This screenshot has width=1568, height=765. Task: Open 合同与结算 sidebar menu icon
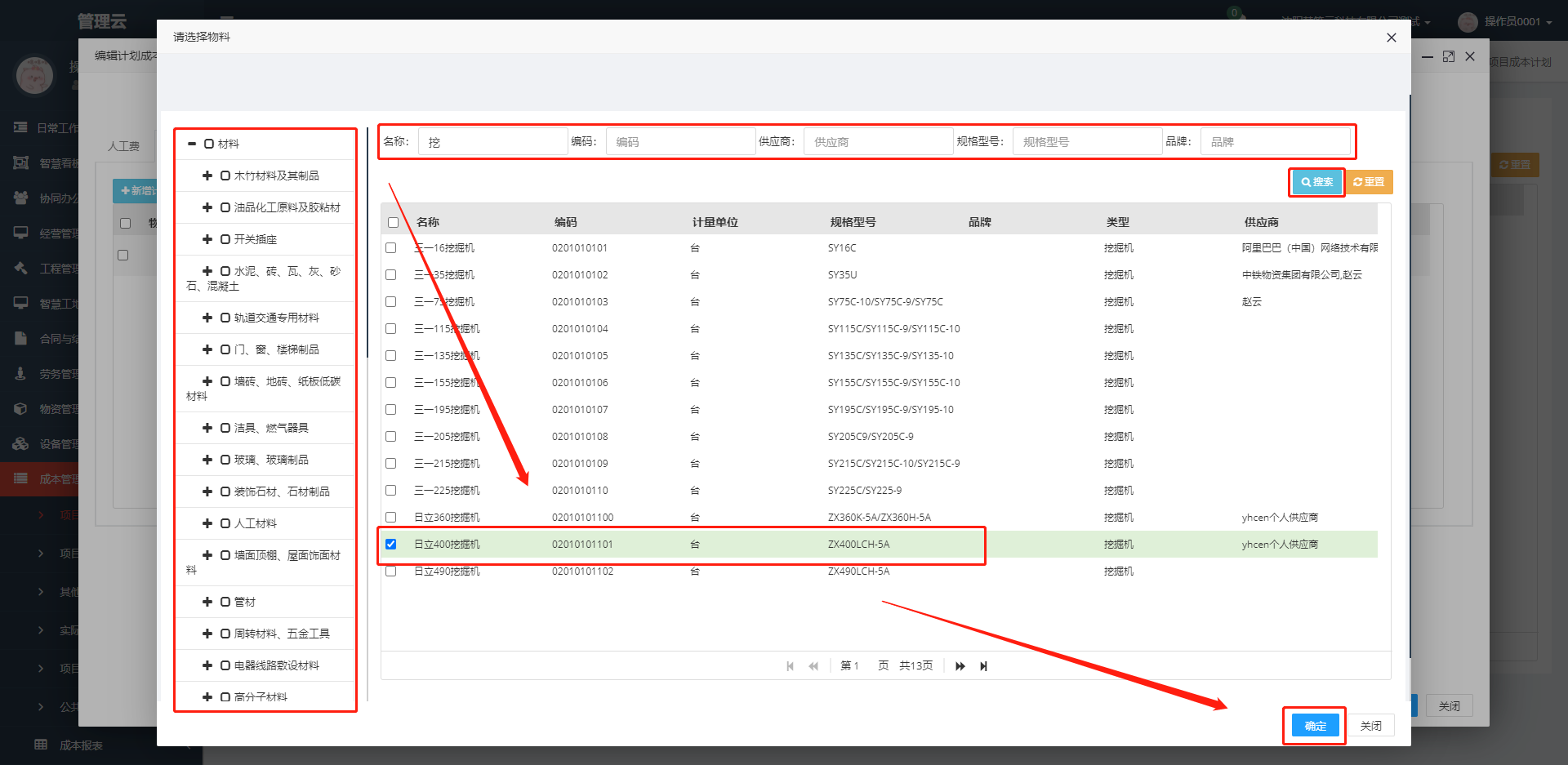pos(21,338)
